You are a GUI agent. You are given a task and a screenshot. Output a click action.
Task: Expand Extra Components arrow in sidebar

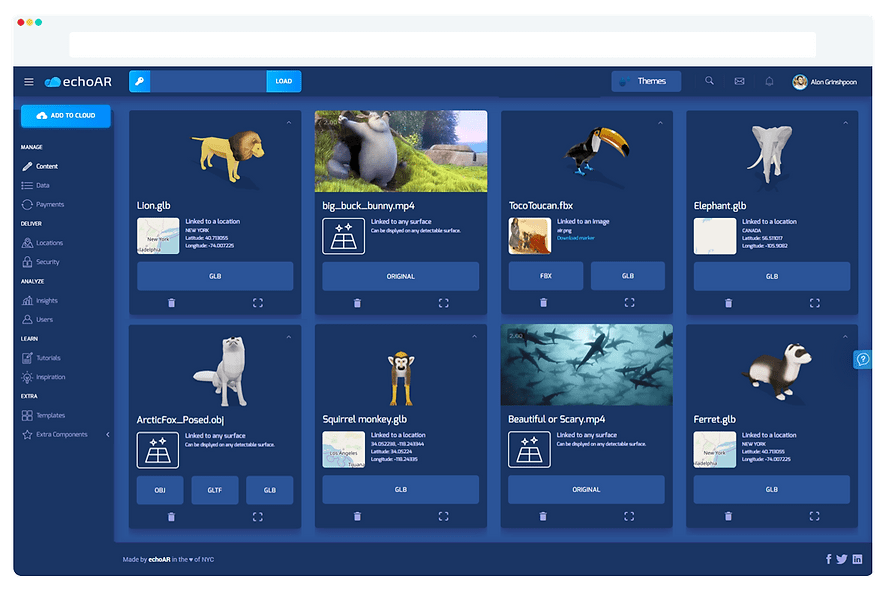[108, 435]
